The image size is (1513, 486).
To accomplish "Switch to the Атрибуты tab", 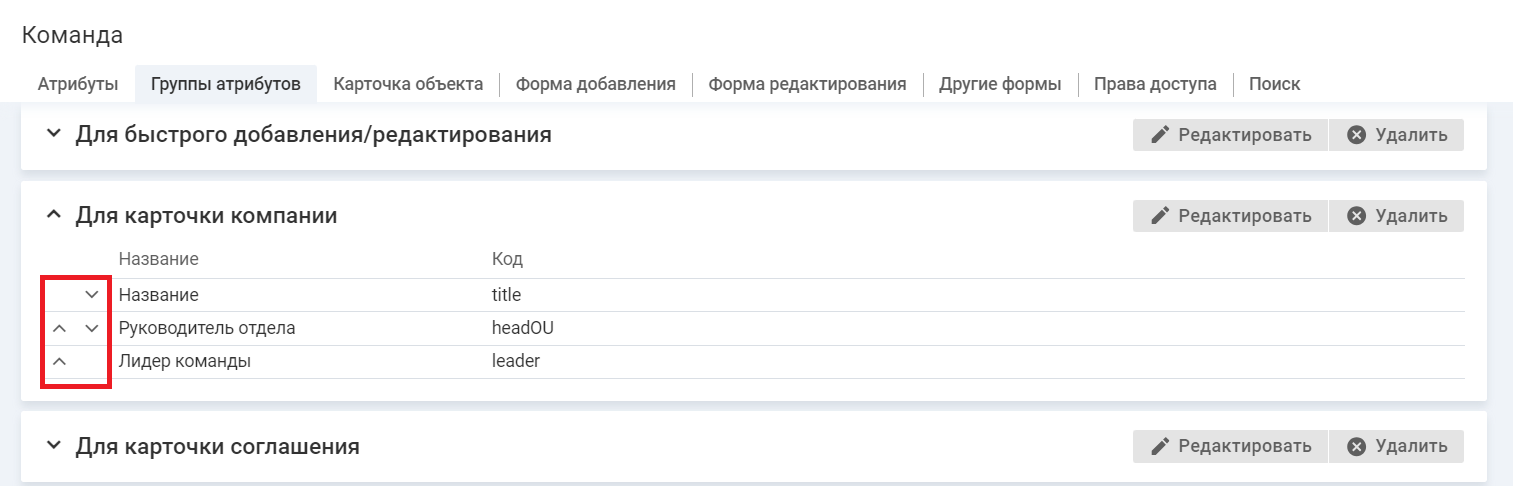I will click(x=78, y=84).
